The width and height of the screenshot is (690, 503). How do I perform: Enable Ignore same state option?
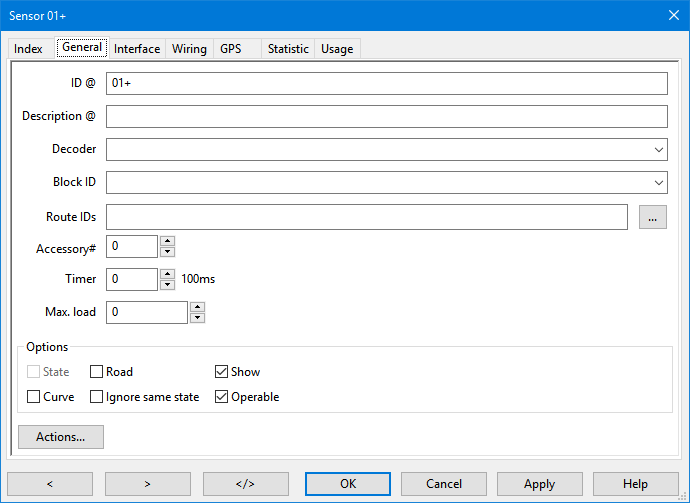(97, 397)
